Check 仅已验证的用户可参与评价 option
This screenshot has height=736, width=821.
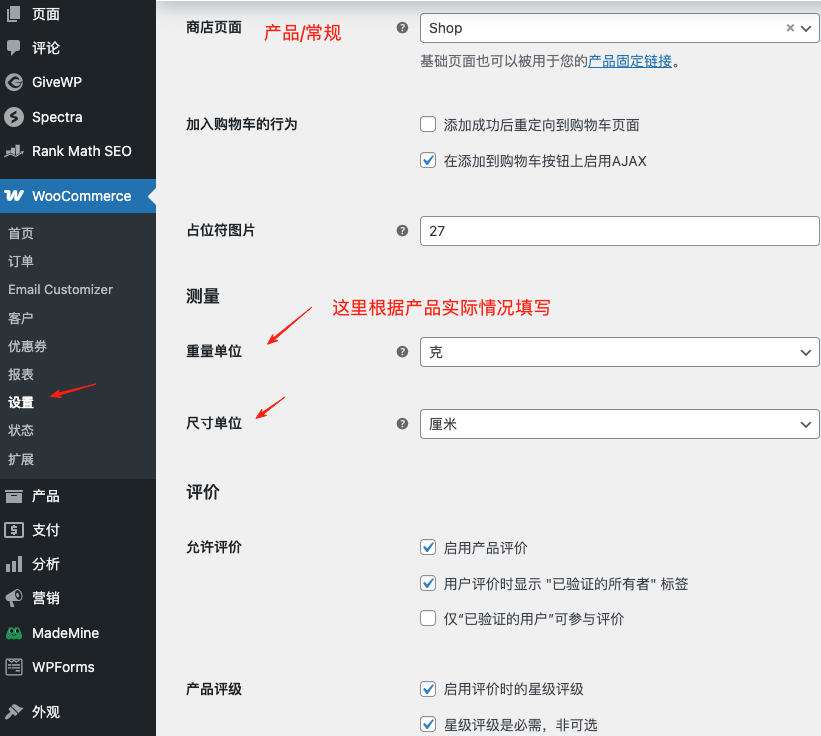(428, 619)
